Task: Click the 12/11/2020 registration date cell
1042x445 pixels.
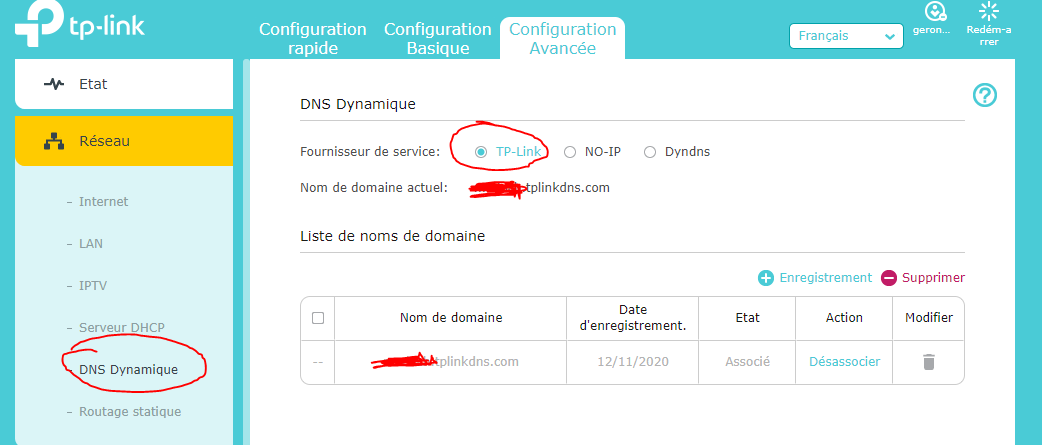Action: (633, 362)
